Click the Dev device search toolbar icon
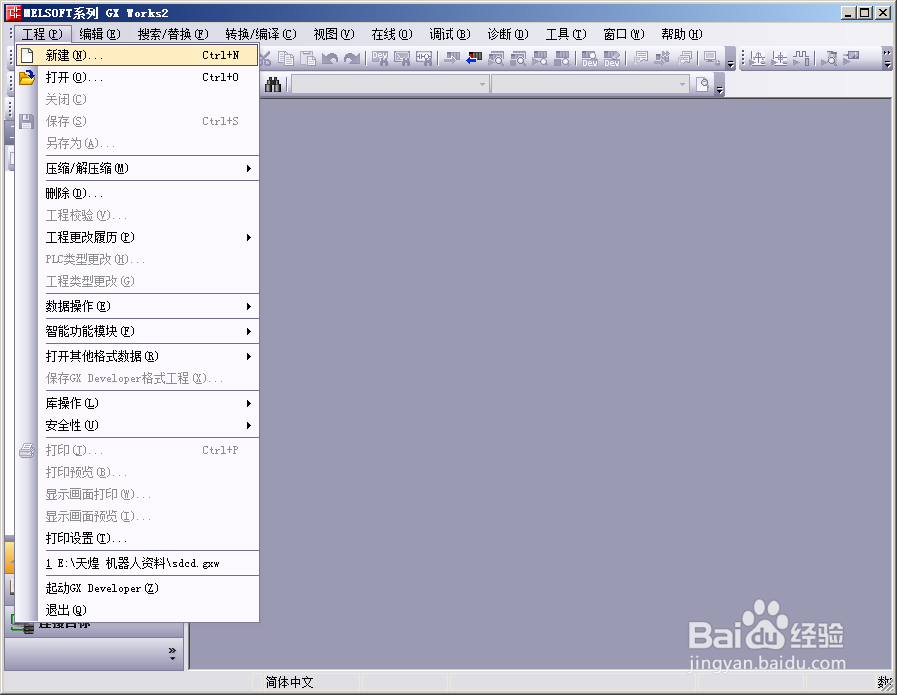 380,58
